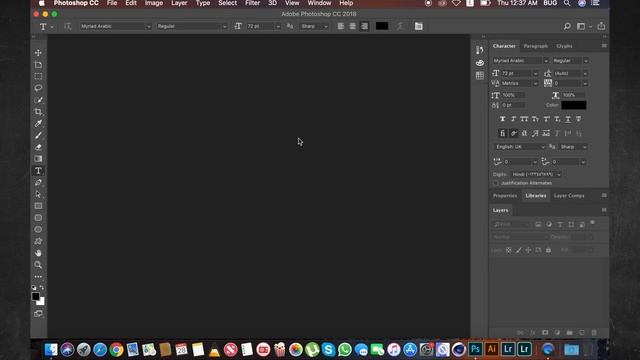Open the Window menu
The height and width of the screenshot is (360, 640).
(319, 3)
